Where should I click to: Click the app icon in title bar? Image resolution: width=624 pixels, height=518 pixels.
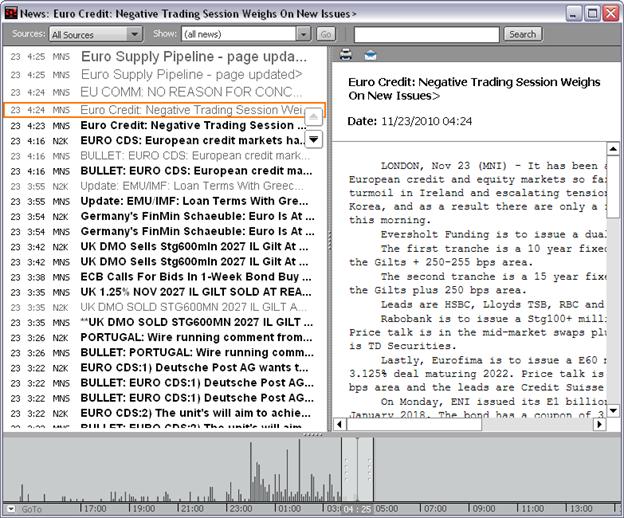click(12, 13)
